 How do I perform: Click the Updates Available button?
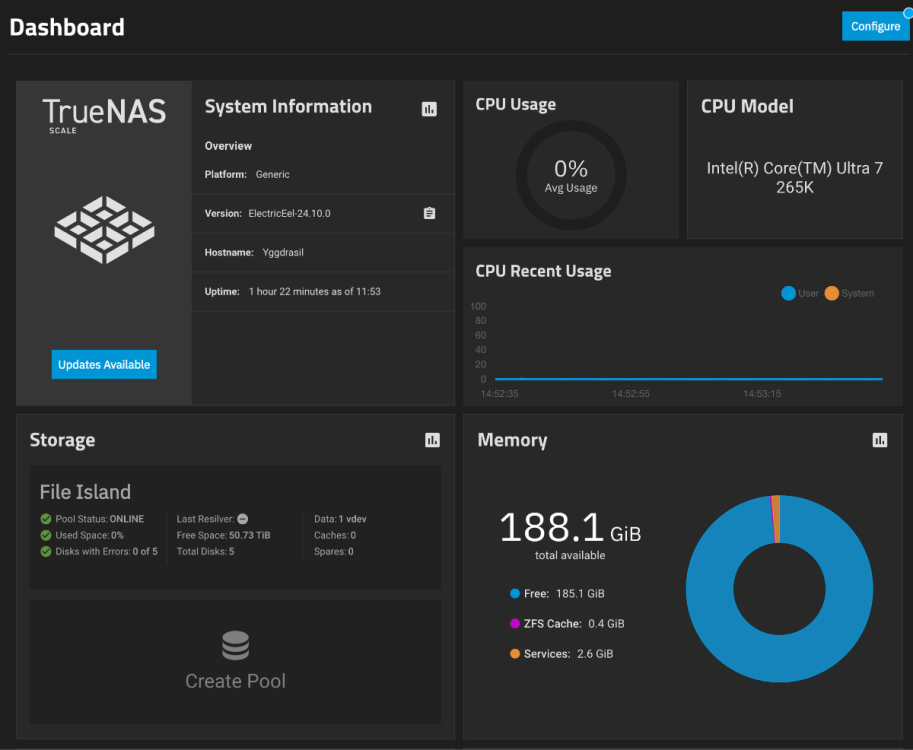tap(104, 365)
